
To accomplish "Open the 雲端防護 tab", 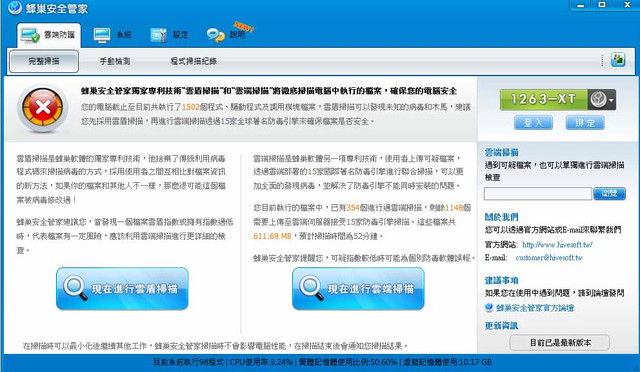I will click(x=49, y=35).
